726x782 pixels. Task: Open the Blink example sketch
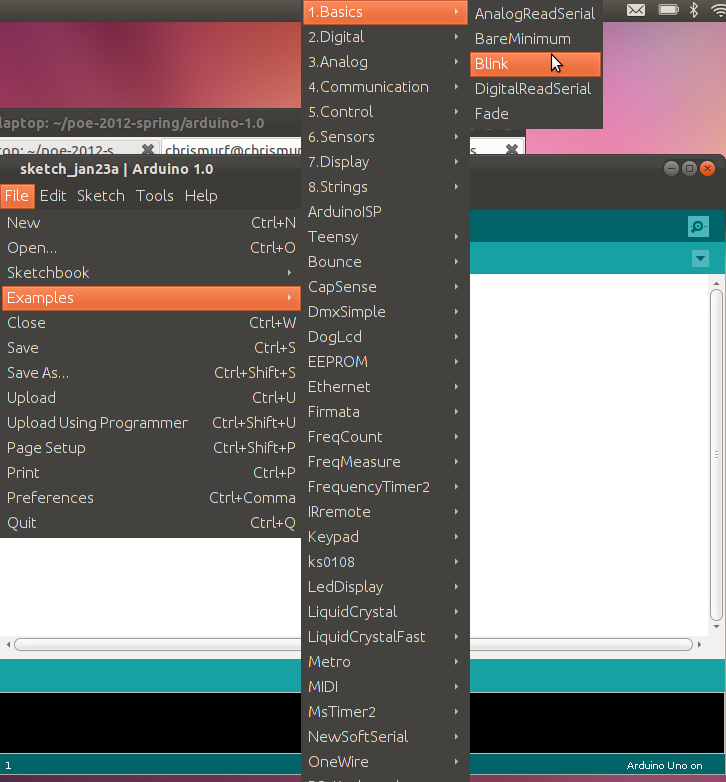[x=535, y=64]
